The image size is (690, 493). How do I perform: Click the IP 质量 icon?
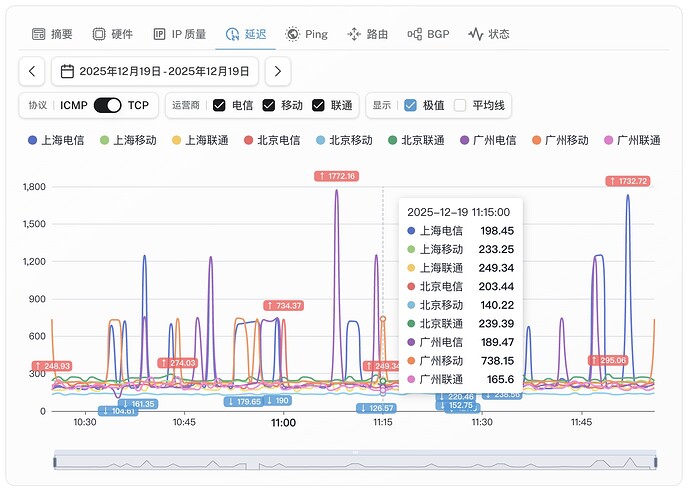point(159,34)
